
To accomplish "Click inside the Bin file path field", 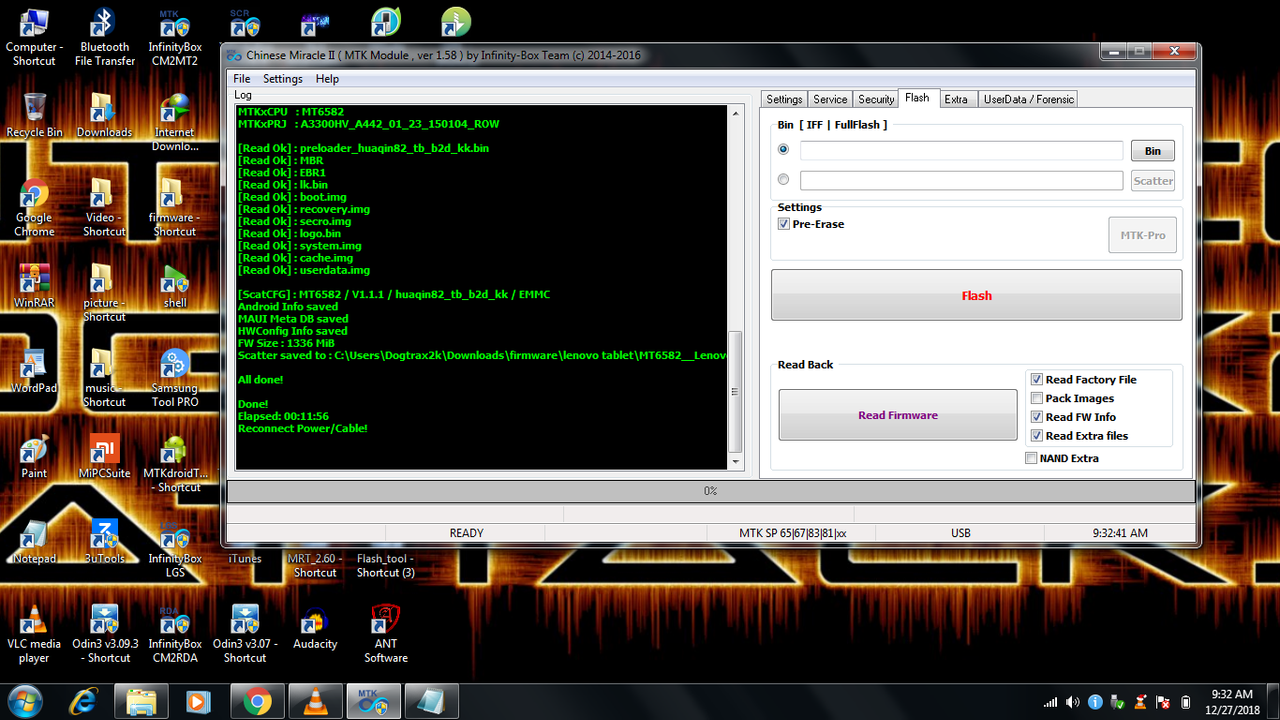I will (960, 150).
